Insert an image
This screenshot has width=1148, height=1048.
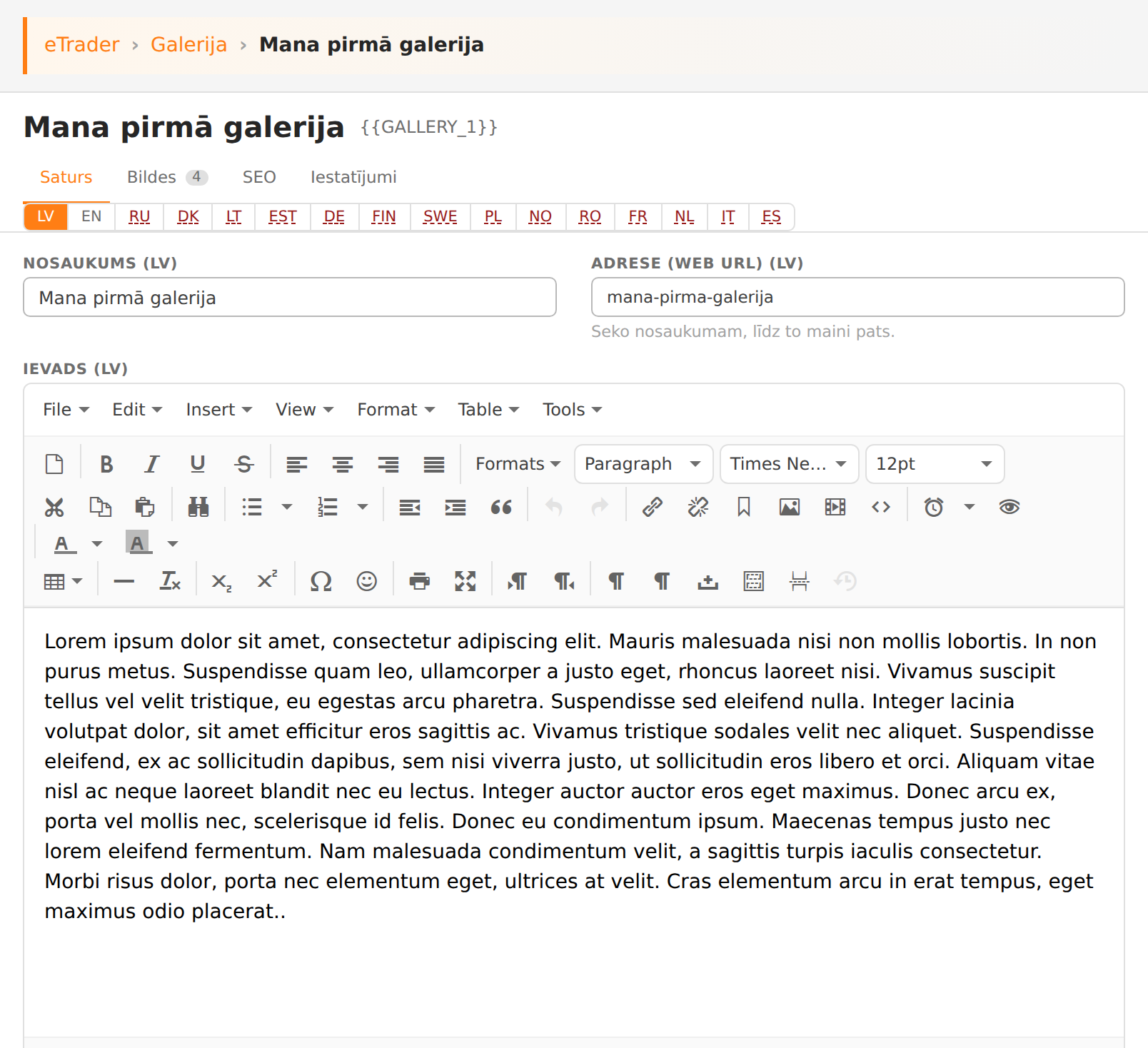coord(790,507)
